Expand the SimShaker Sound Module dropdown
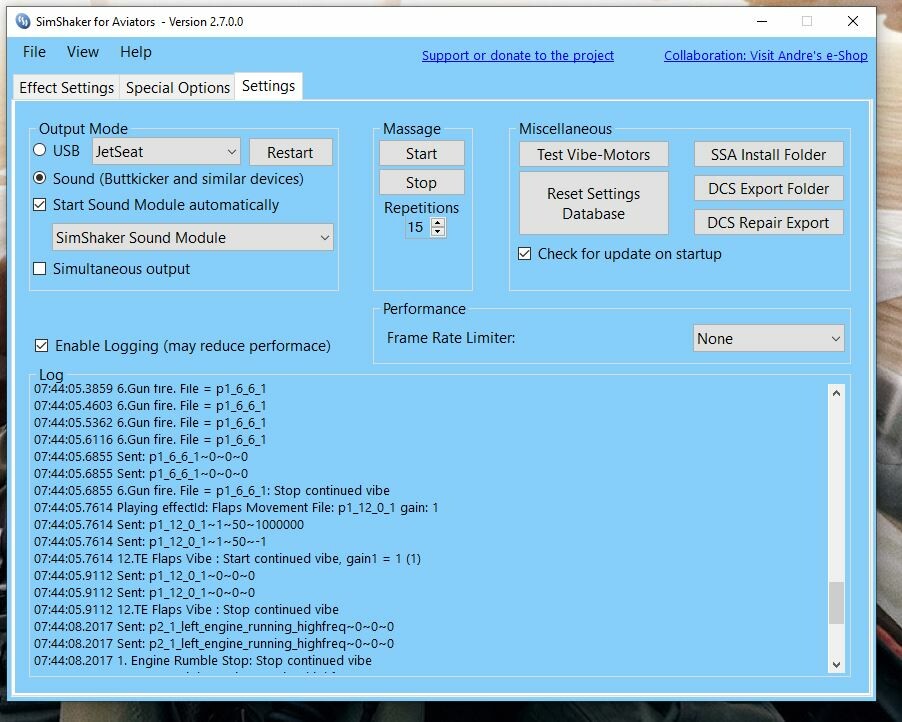902x722 pixels. point(193,237)
